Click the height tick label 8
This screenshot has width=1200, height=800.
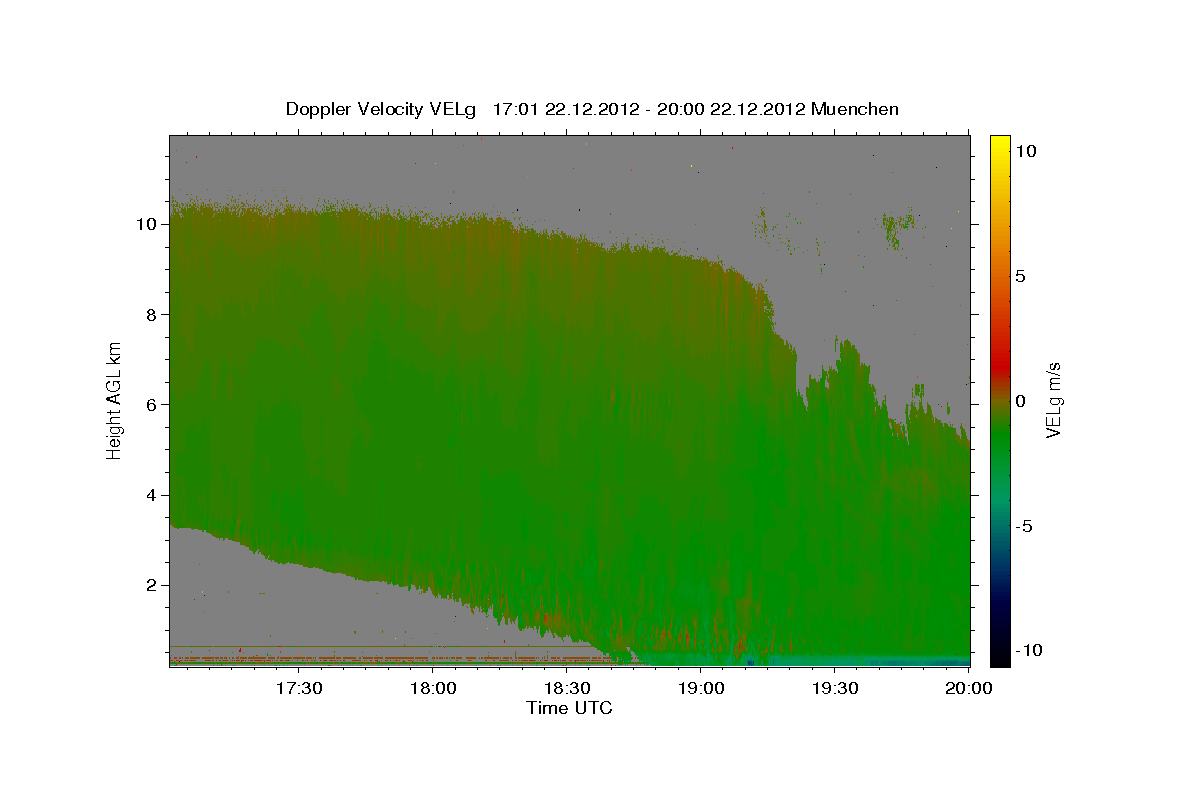153,315
